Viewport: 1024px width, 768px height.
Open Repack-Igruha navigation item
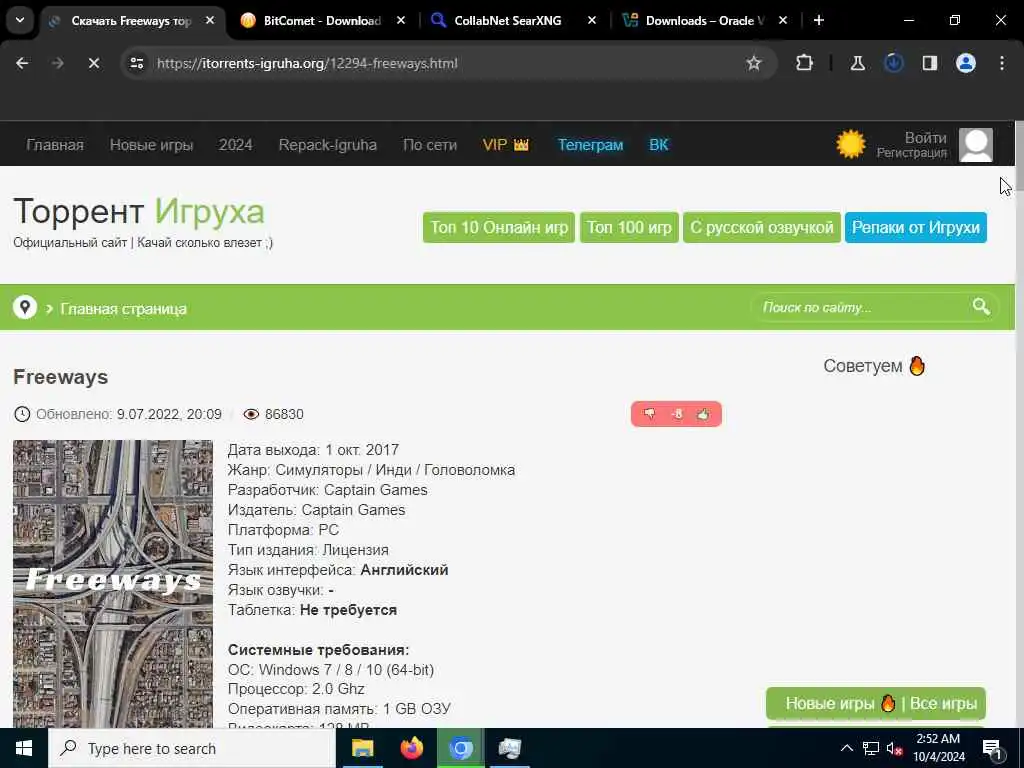pyautogui.click(x=328, y=145)
